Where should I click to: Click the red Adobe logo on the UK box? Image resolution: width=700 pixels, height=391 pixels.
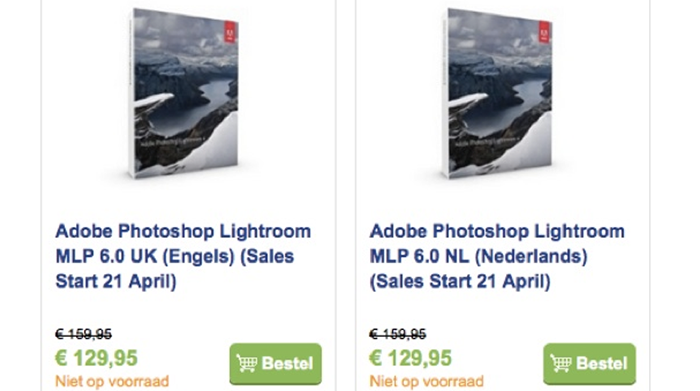(230, 32)
